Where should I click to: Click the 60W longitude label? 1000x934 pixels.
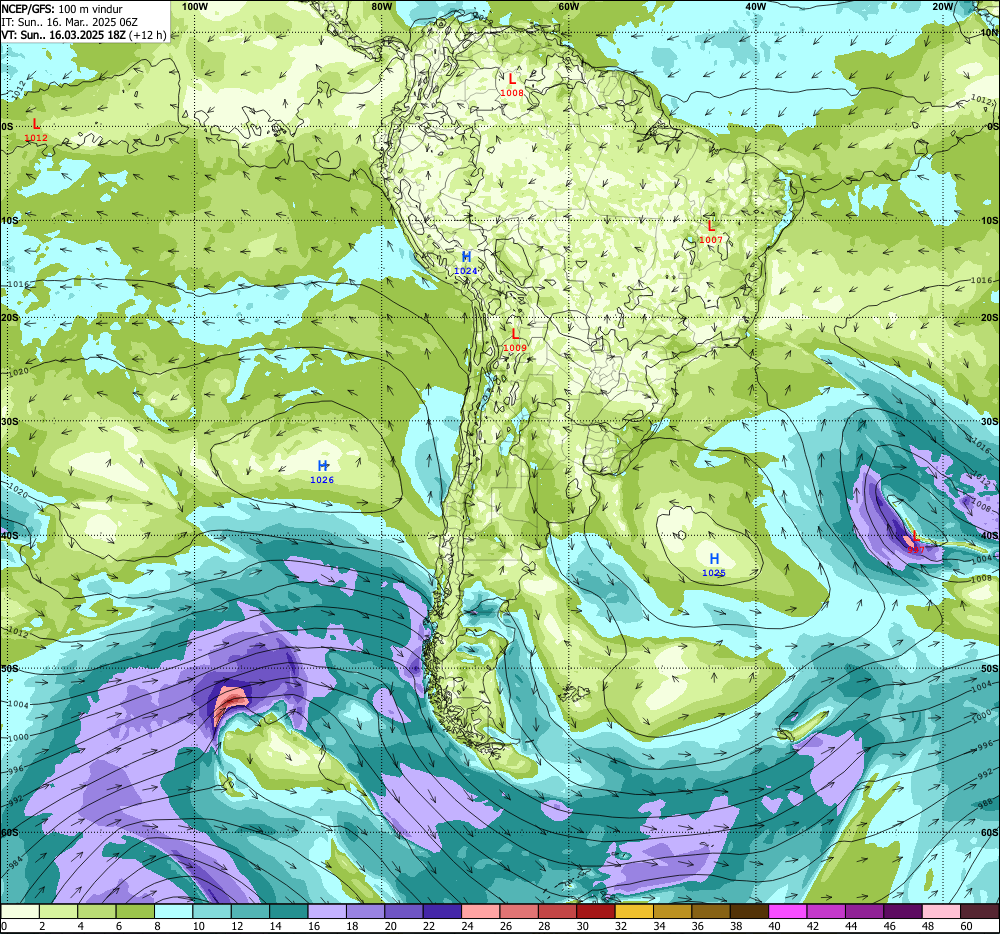tap(569, 6)
